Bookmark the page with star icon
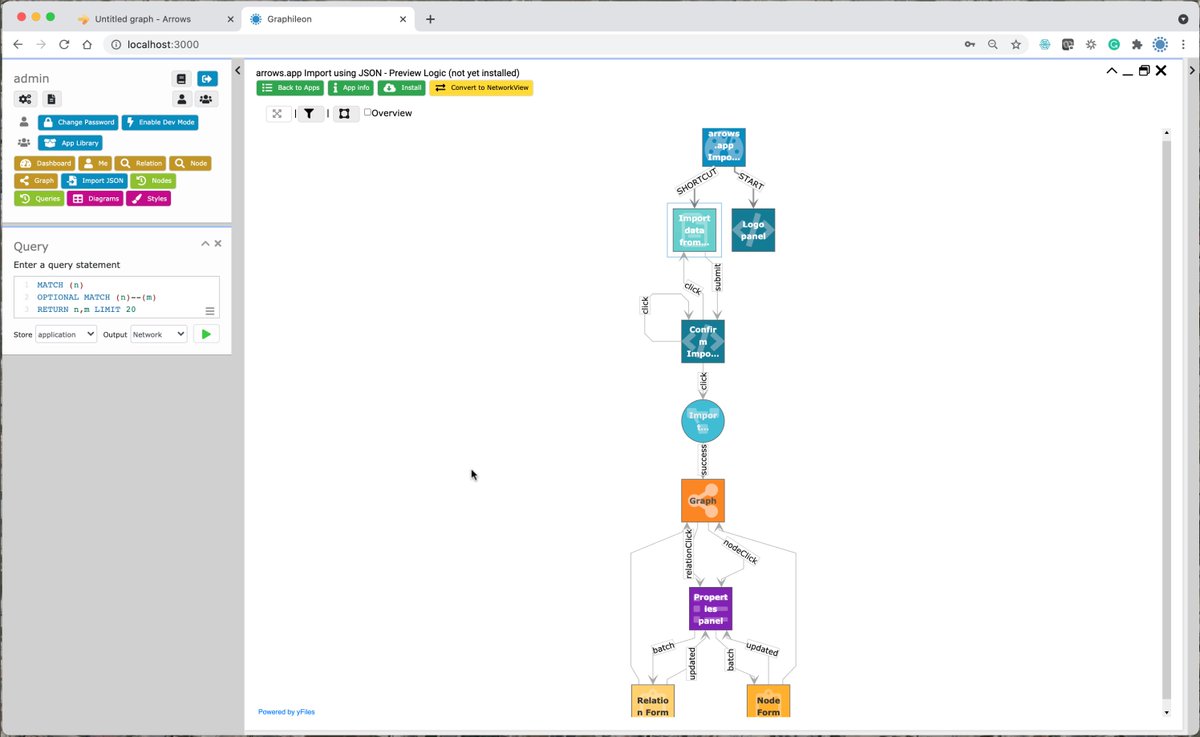 point(1016,44)
